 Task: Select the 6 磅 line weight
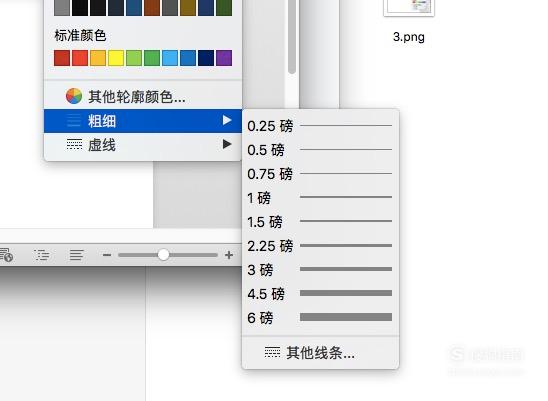click(320, 317)
